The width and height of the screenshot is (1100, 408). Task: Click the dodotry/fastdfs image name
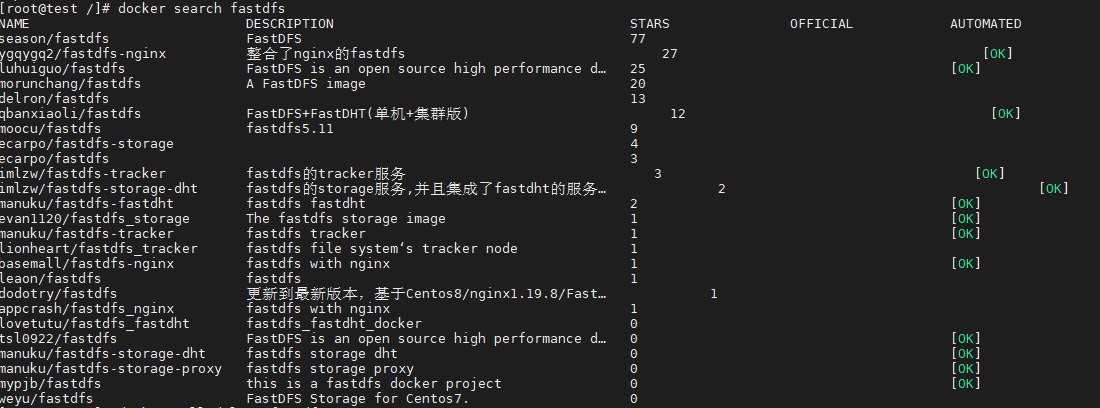tap(58, 294)
